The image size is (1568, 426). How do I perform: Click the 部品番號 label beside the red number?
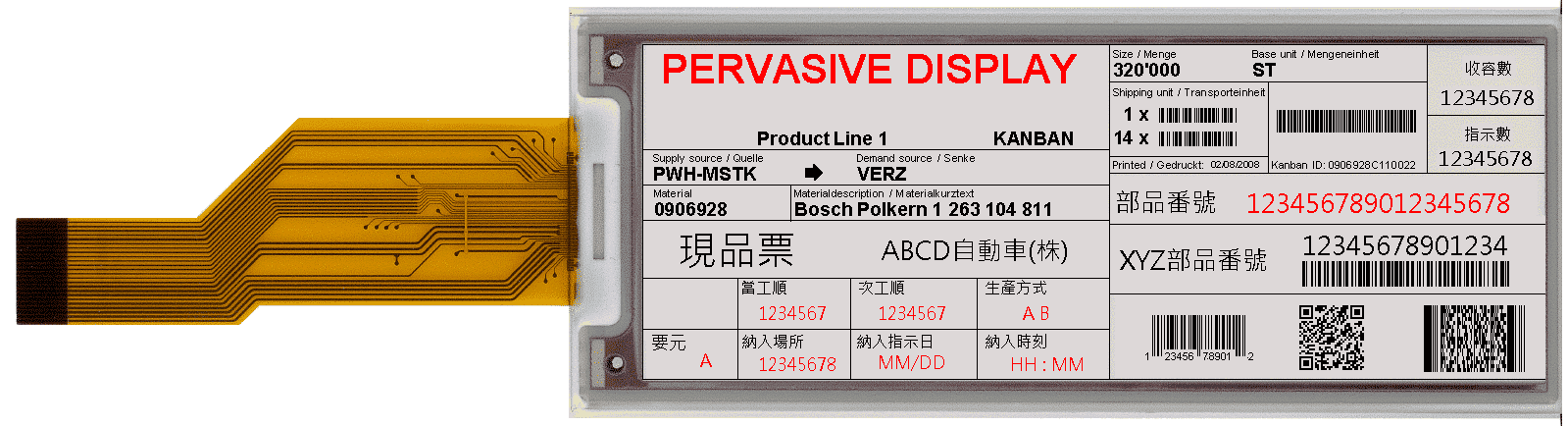[x=1166, y=203]
